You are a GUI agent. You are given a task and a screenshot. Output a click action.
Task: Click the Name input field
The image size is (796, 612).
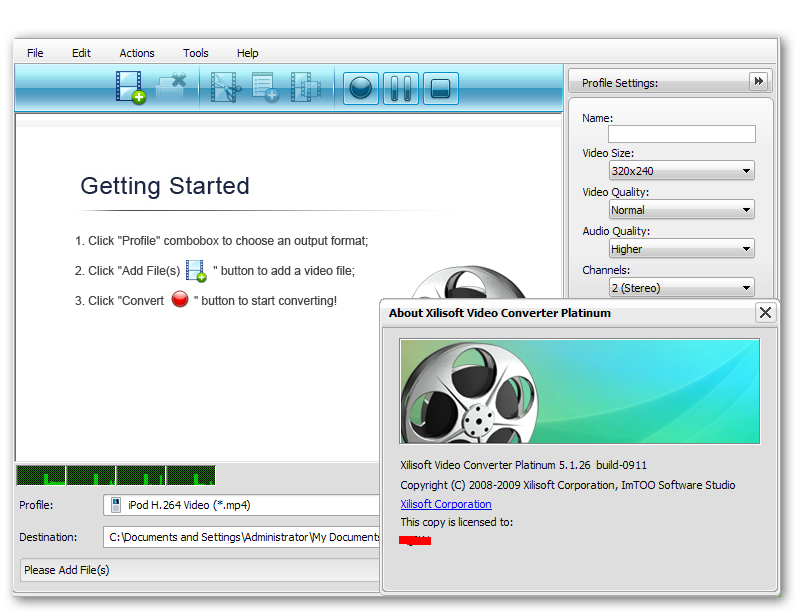pos(682,134)
